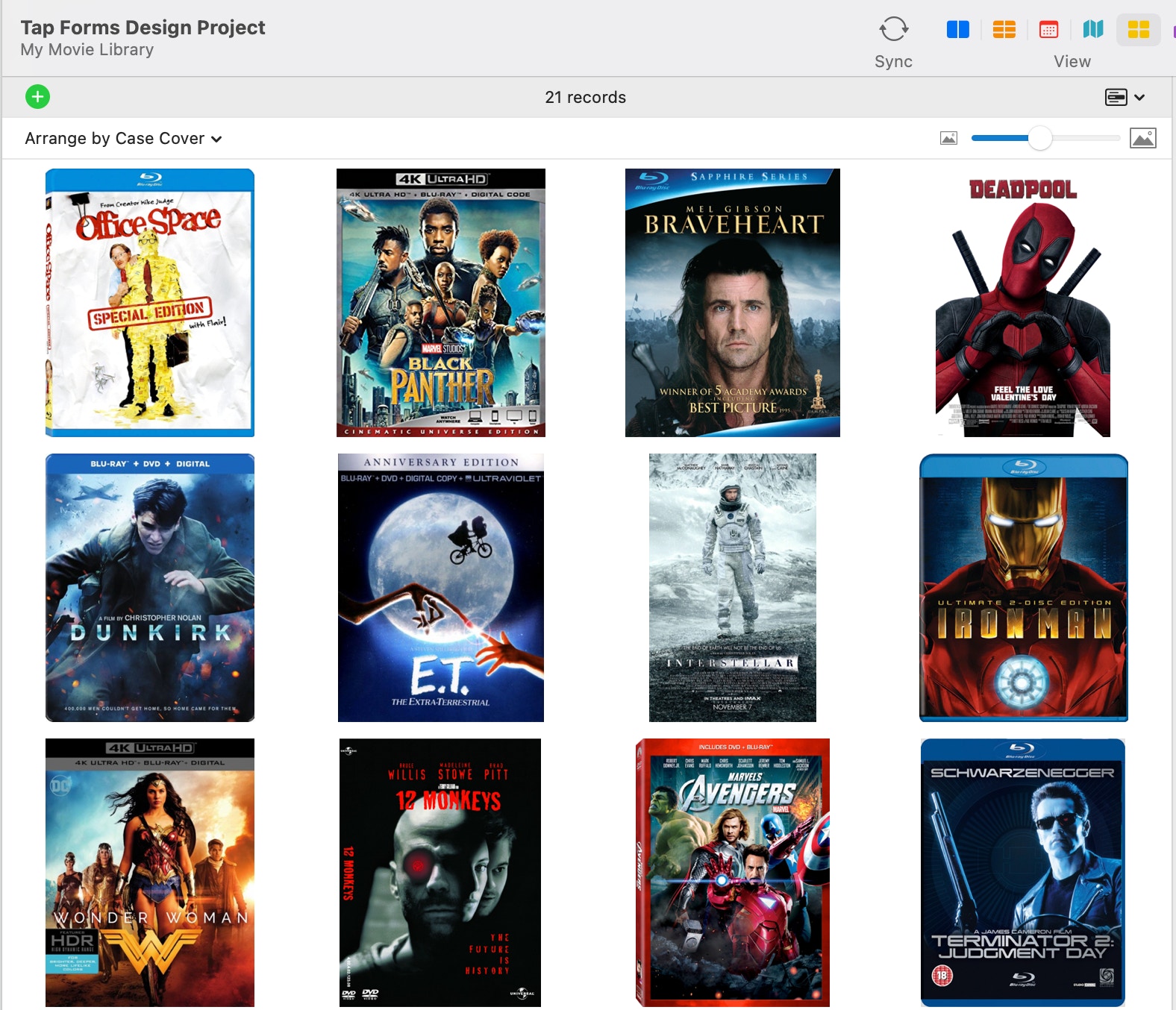Open the Arrange by Case Cover dropdown
This screenshot has width=1176, height=1010.
point(123,139)
